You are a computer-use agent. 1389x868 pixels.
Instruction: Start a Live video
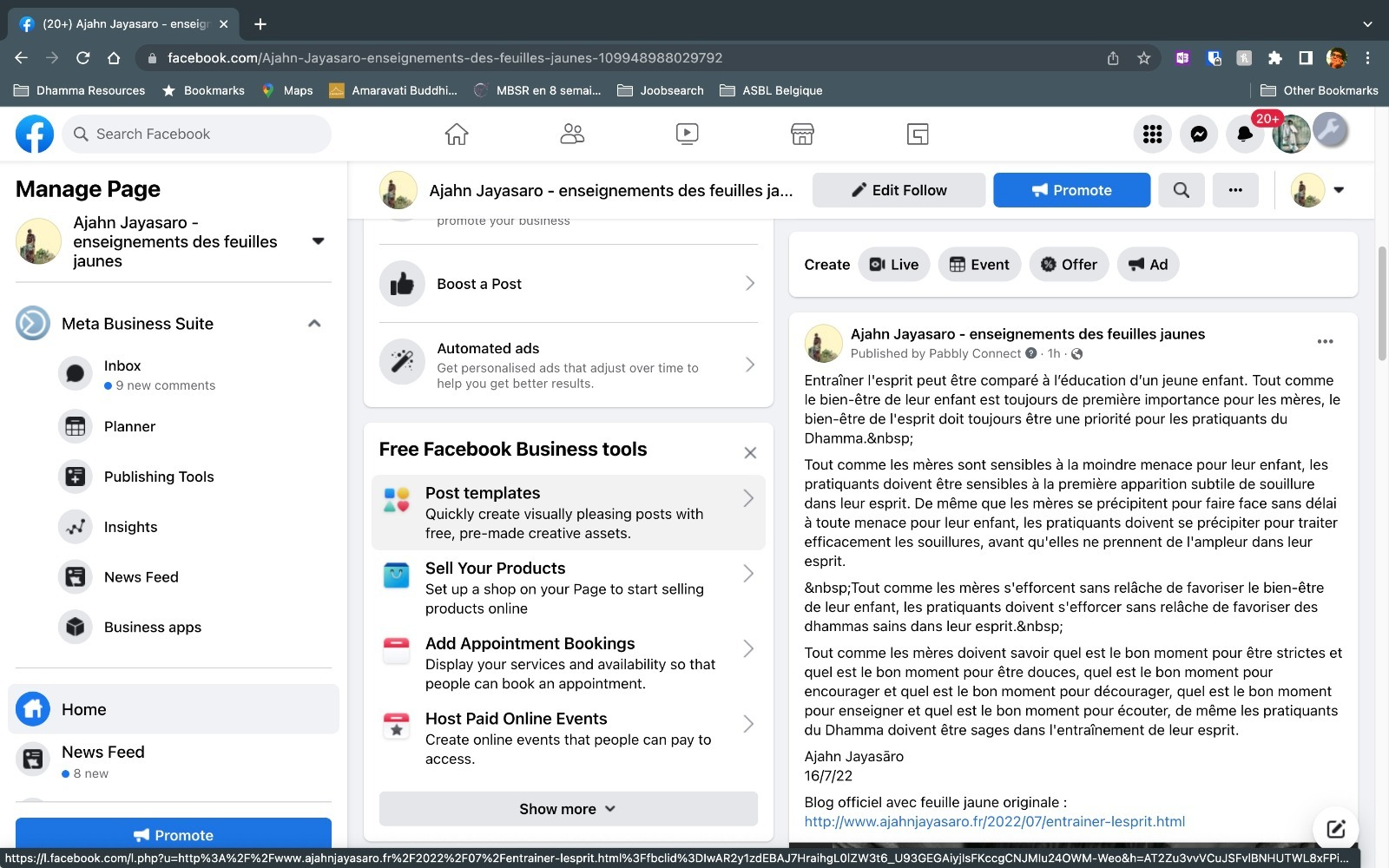pyautogui.click(x=894, y=265)
